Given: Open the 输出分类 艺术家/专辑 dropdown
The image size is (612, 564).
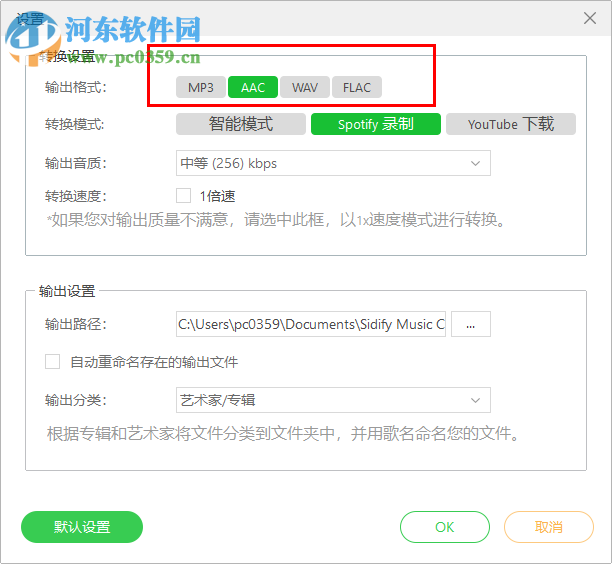Looking at the screenshot, I should pyautogui.click(x=333, y=400).
